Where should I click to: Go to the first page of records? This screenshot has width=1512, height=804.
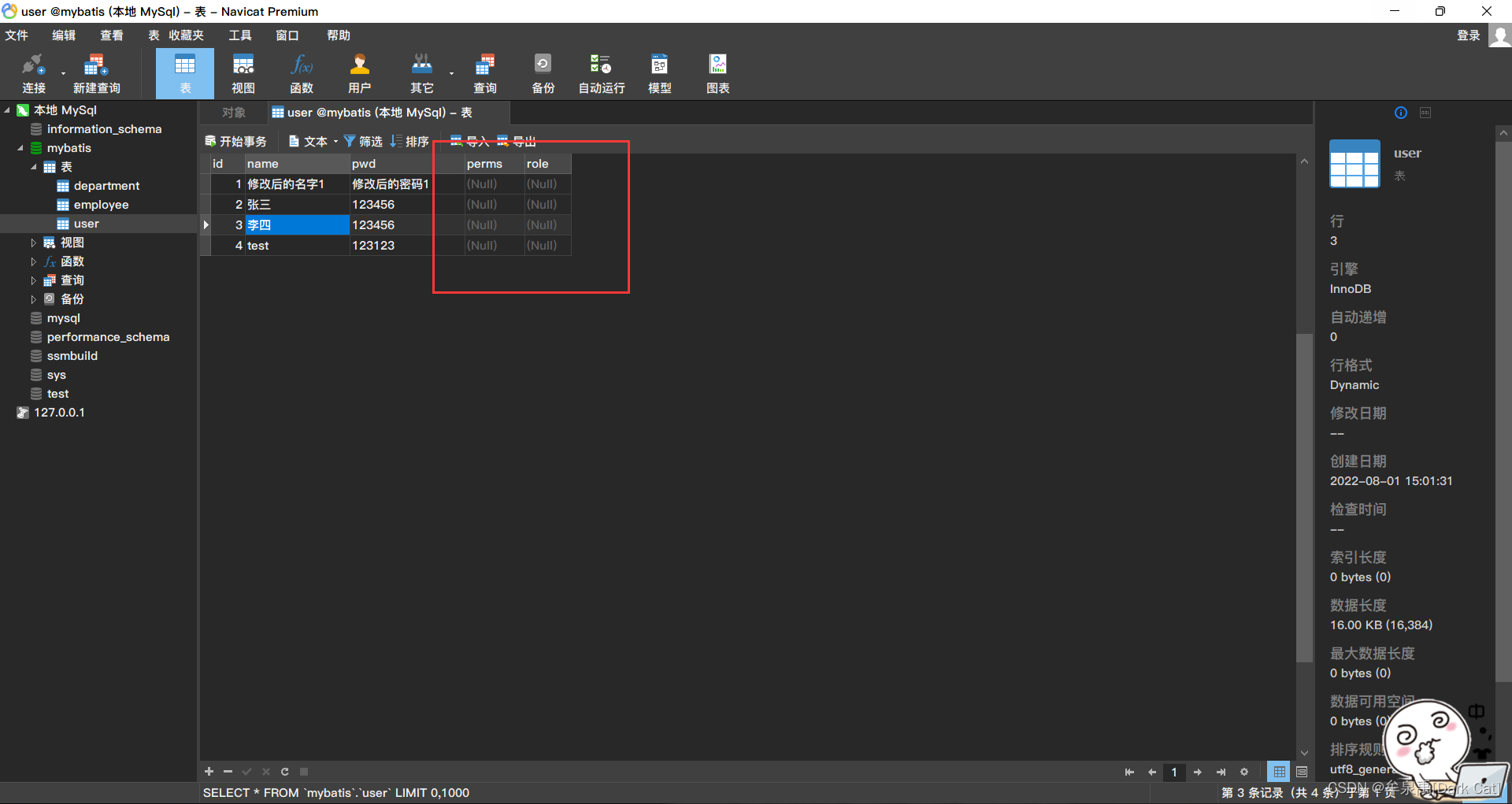click(1129, 773)
